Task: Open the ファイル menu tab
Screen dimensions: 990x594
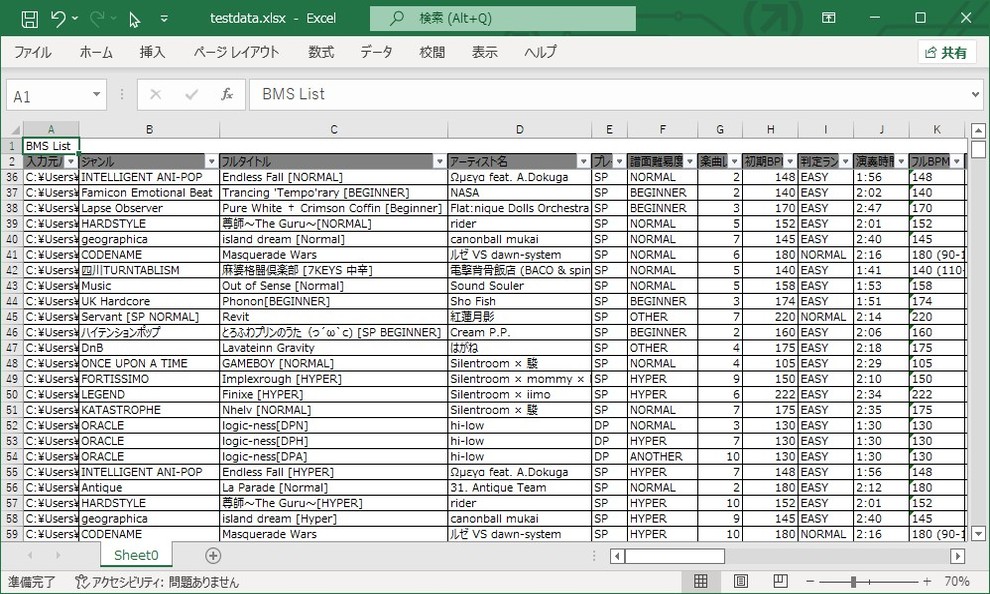Action: click(x=33, y=52)
